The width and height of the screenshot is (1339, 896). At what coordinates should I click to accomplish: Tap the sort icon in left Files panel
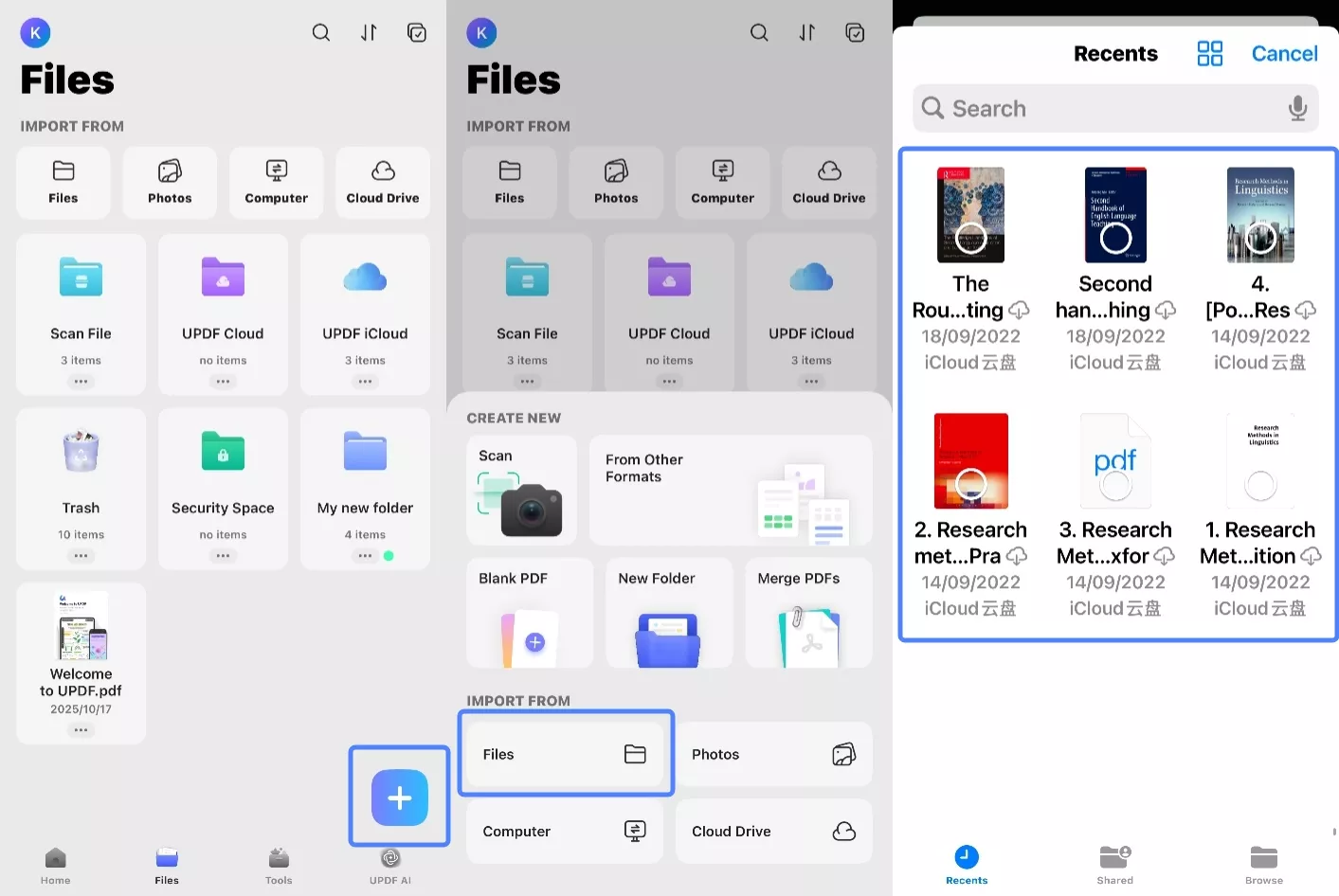click(x=369, y=33)
